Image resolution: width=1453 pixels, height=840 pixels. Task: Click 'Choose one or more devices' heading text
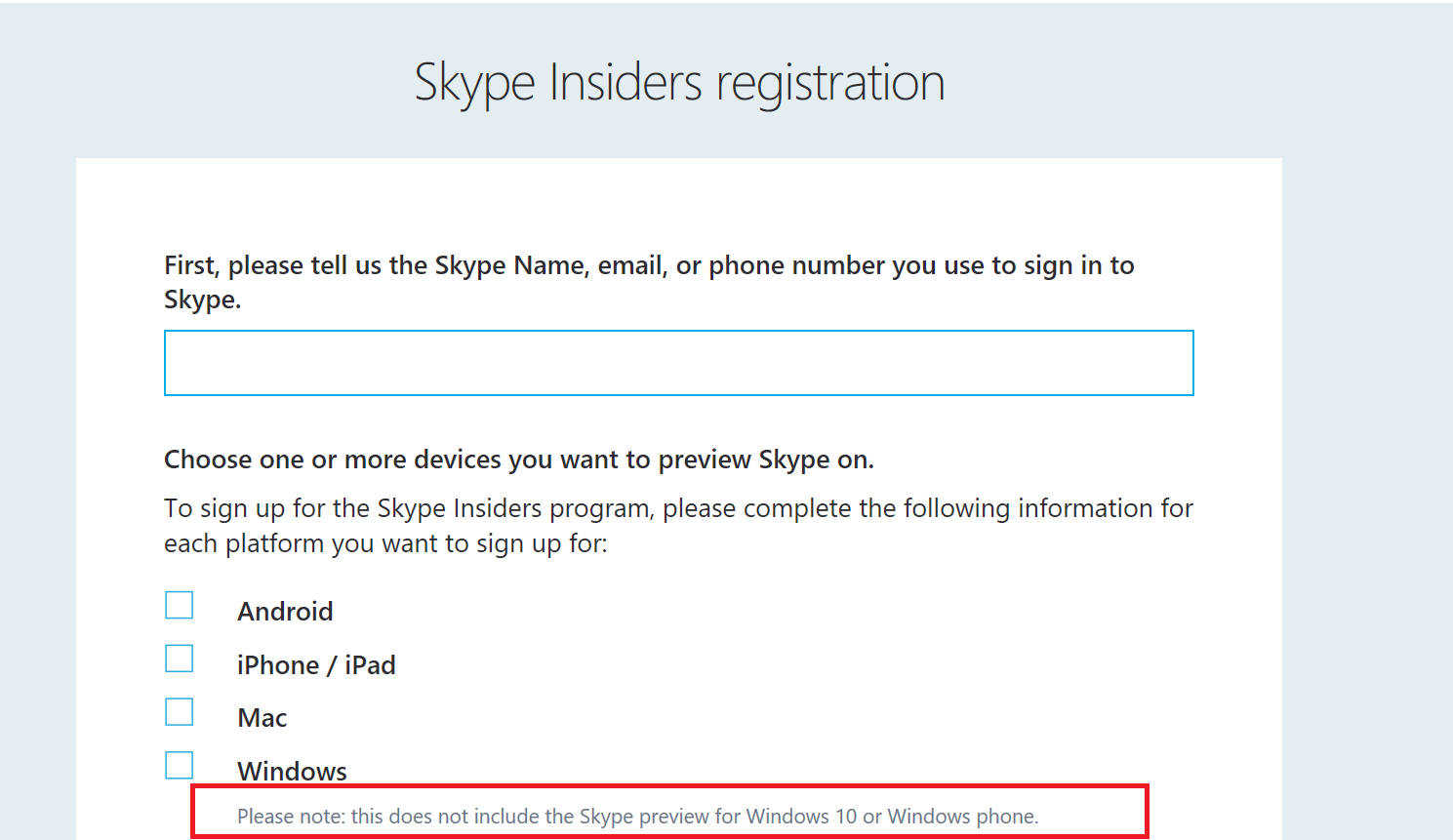[519, 460]
